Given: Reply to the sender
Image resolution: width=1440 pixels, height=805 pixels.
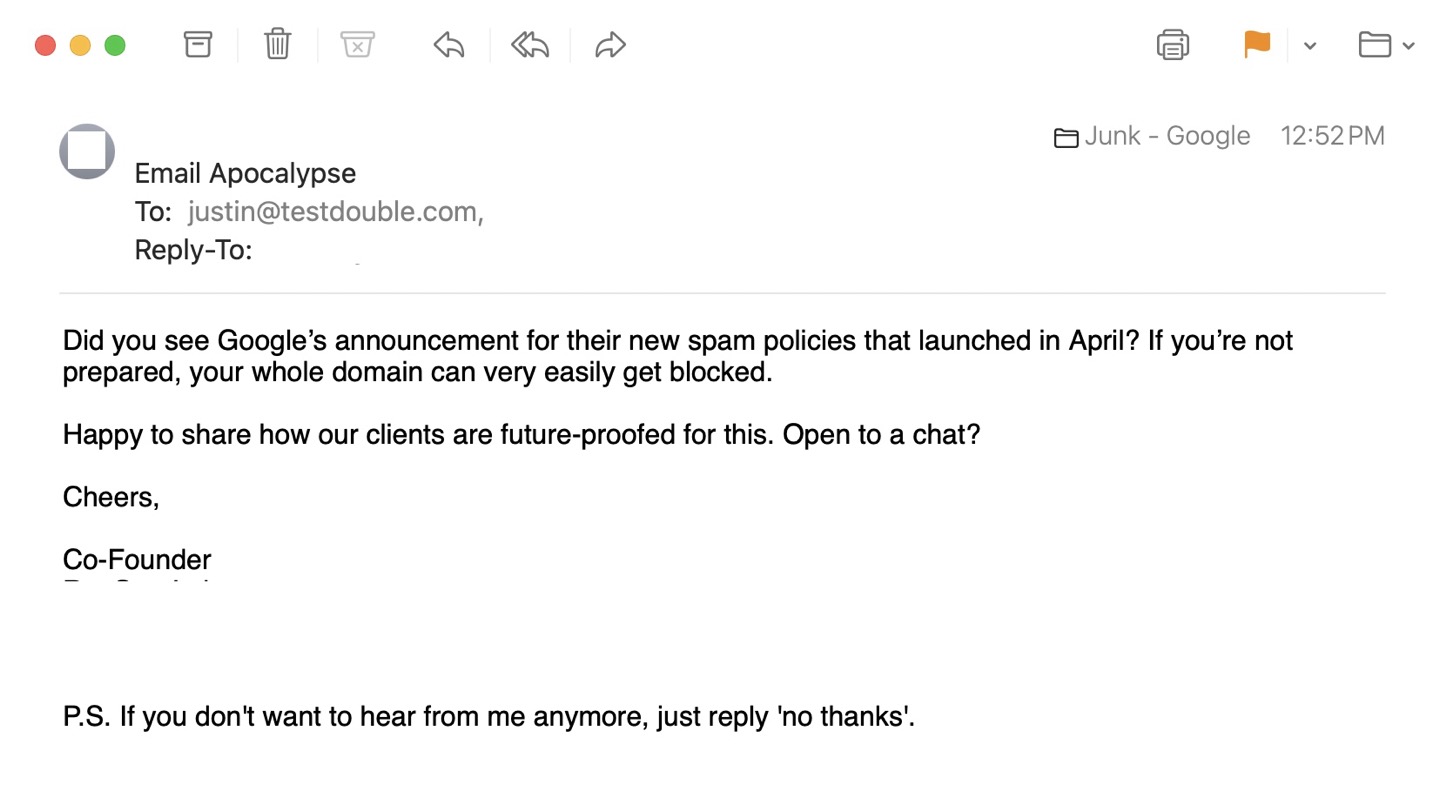Looking at the screenshot, I should [449, 45].
